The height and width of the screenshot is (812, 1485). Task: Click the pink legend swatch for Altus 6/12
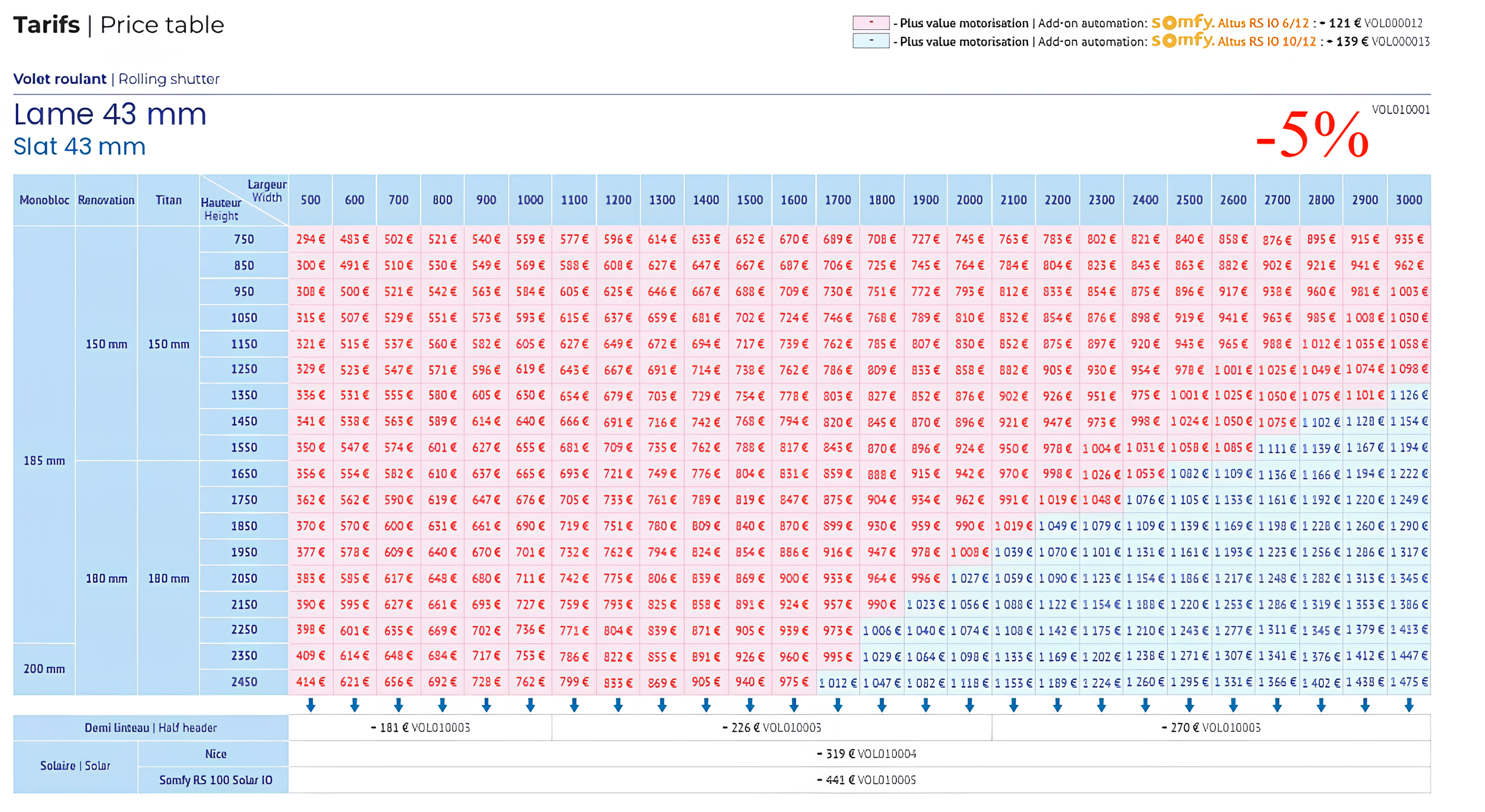[871, 23]
